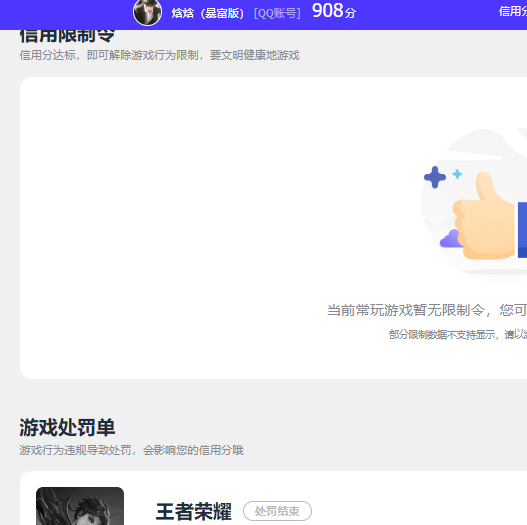Click the 908分 credit score

(x=334, y=11)
